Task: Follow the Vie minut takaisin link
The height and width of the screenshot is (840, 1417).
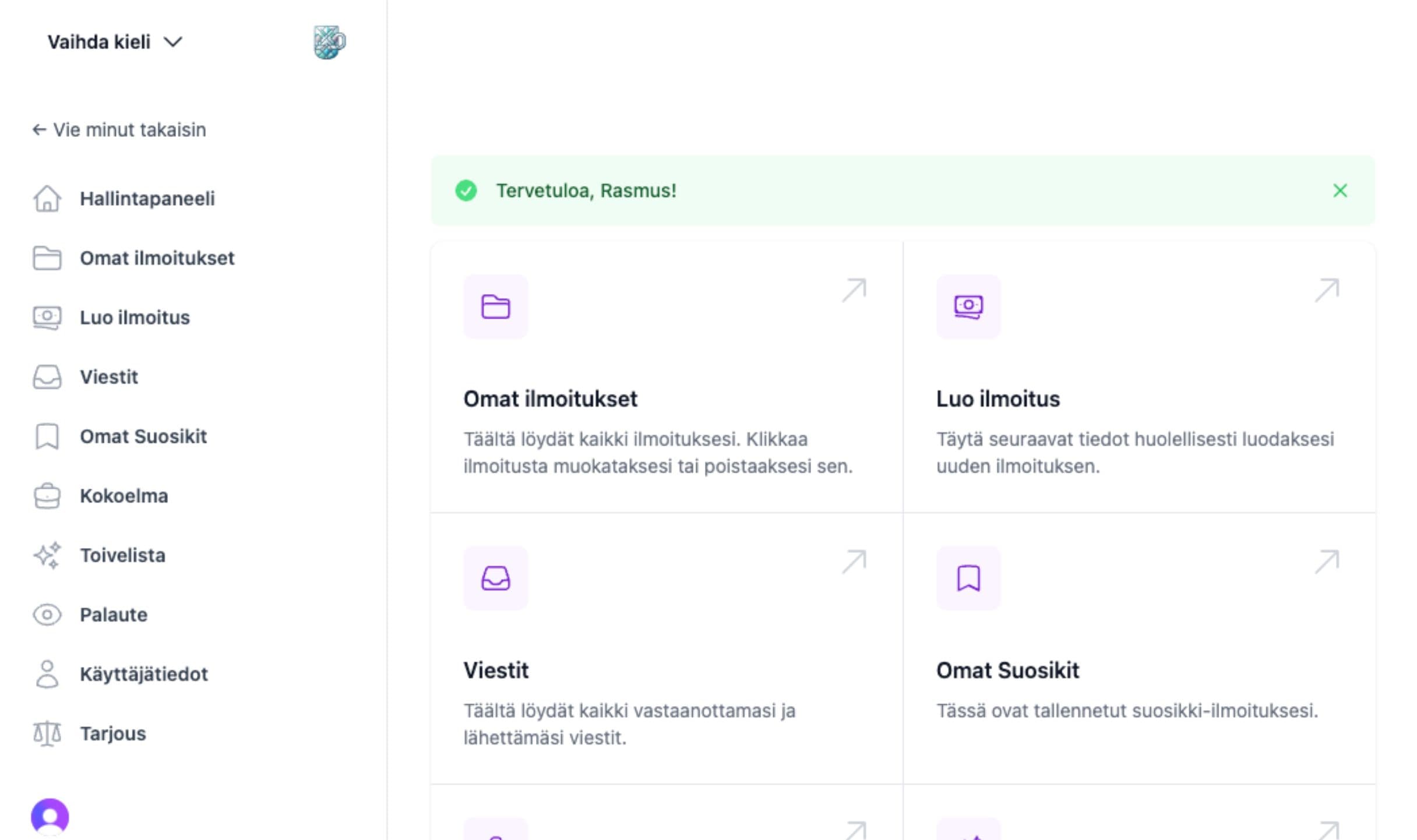Action: click(x=119, y=129)
